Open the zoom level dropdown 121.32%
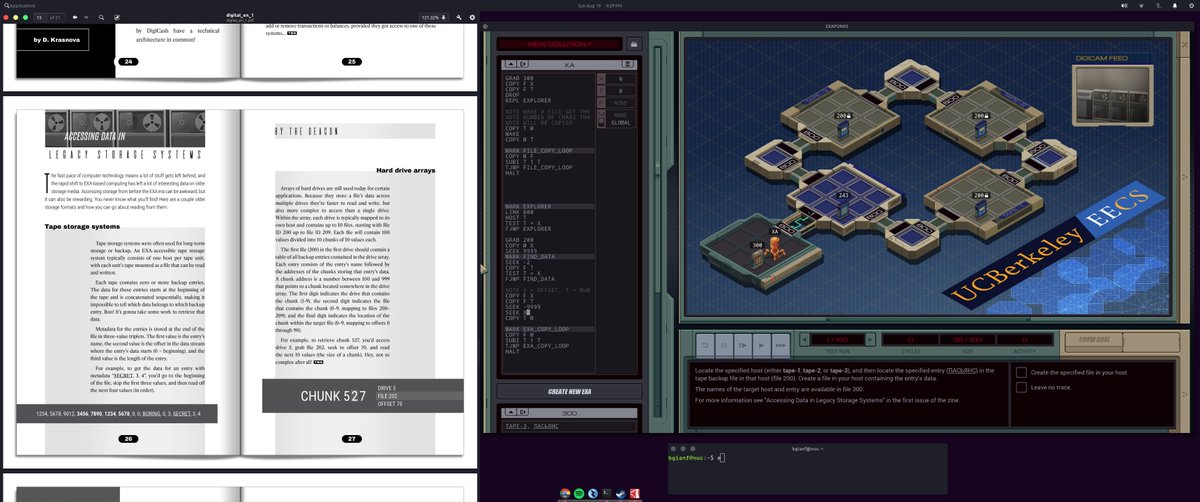Viewport: 1200px width, 502px height. [x=433, y=17]
